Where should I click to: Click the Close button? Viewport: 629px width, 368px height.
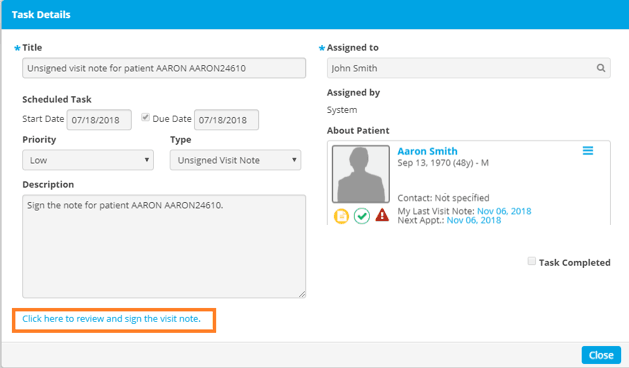pos(601,355)
